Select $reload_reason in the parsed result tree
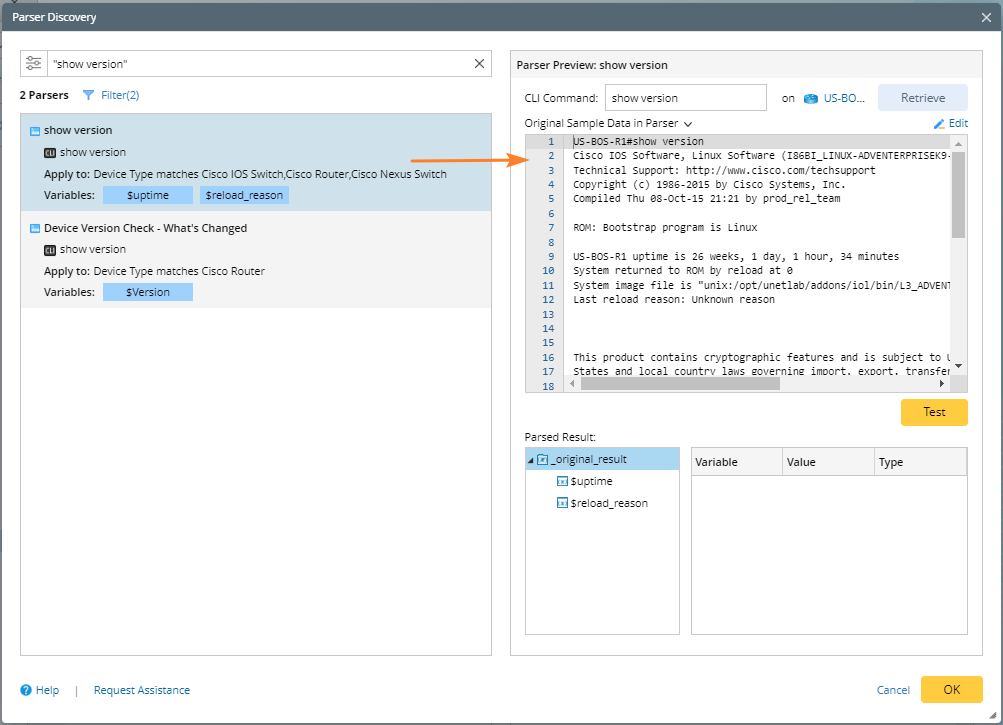The width and height of the screenshot is (1003, 725). (608, 503)
